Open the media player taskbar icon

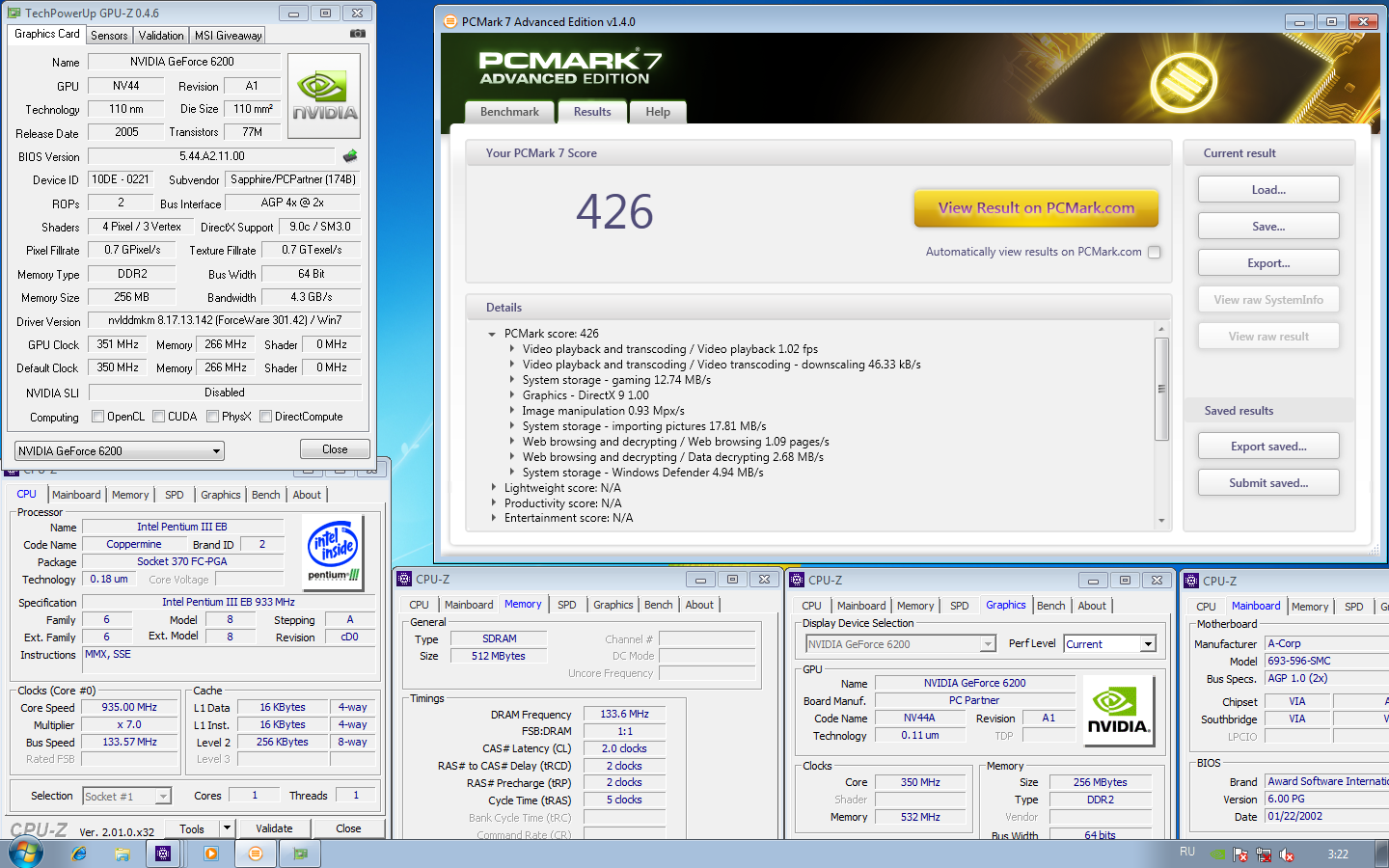[210, 854]
